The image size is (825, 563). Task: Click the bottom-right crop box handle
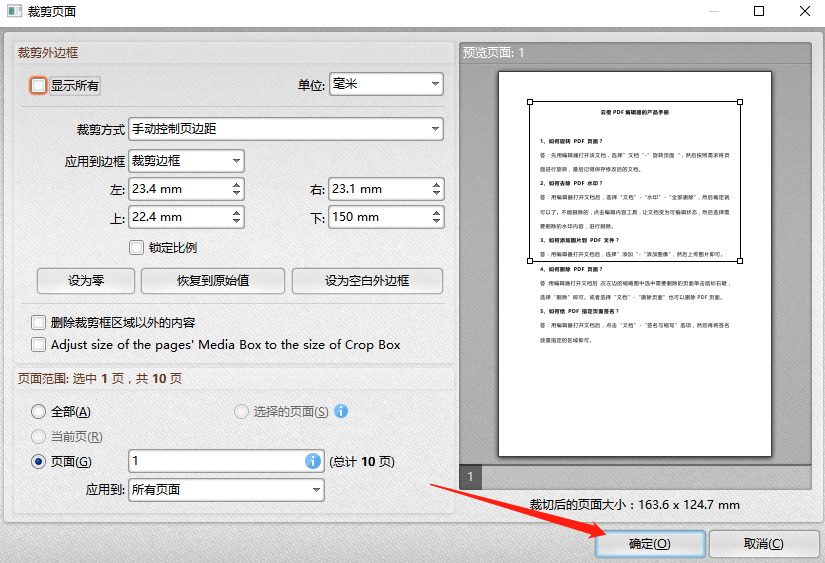point(740,260)
